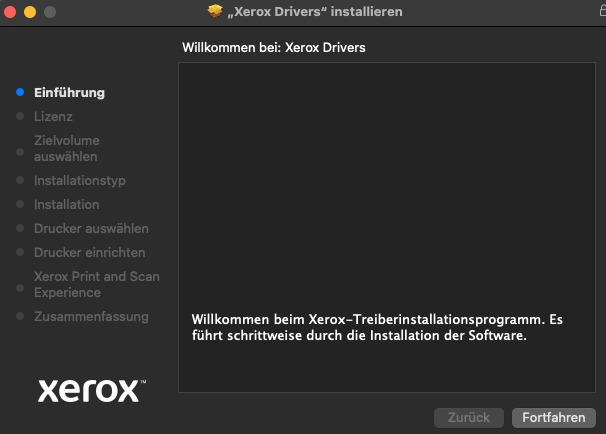
Task: Click the package icon in the title bar
Action: click(x=215, y=11)
